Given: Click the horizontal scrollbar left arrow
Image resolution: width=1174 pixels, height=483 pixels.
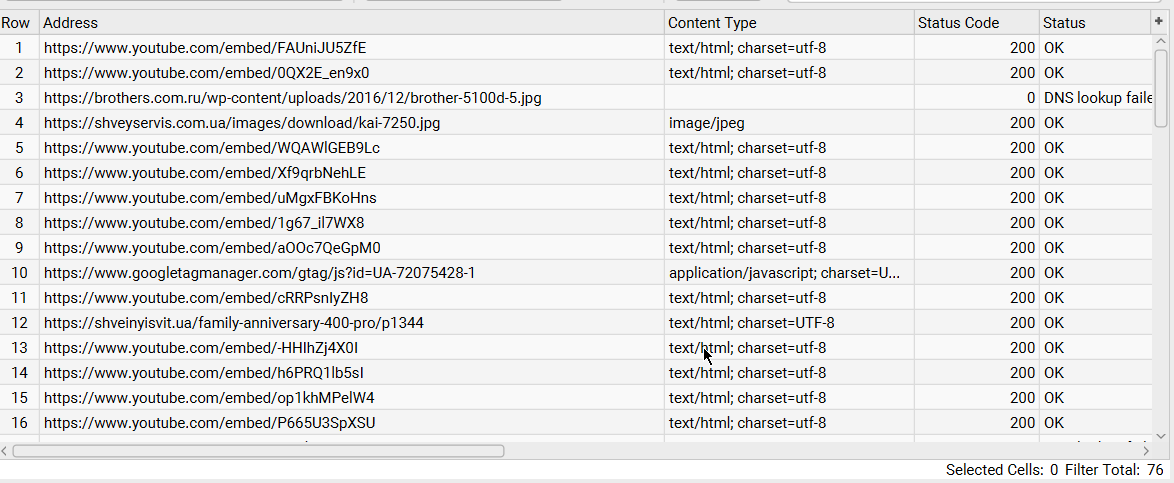Looking at the screenshot, I should 6,451.
